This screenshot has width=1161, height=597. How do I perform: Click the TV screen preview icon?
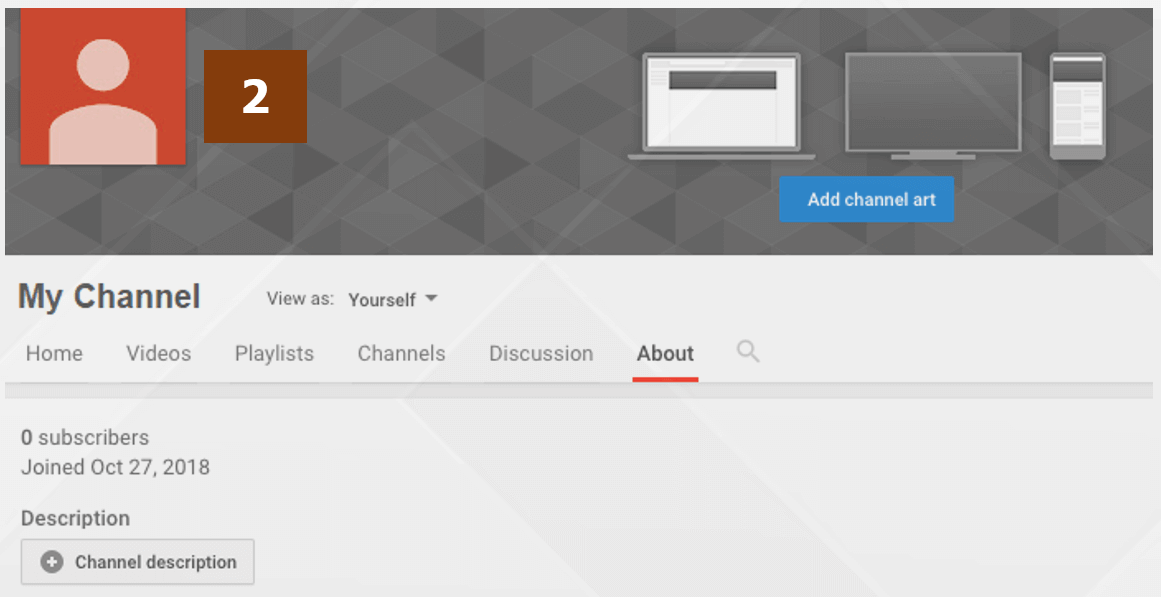[x=932, y=105]
